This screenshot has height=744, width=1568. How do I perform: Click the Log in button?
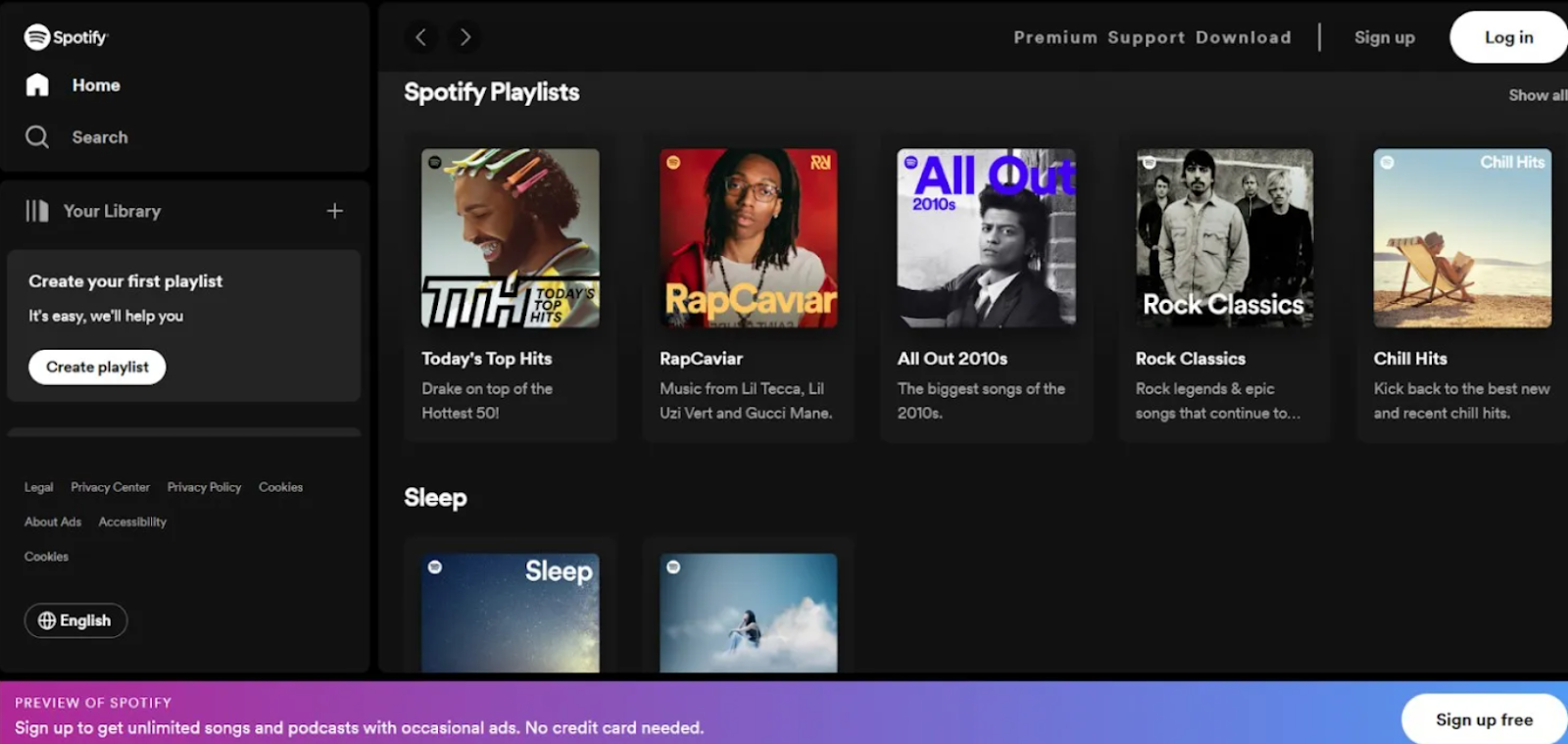click(1509, 37)
